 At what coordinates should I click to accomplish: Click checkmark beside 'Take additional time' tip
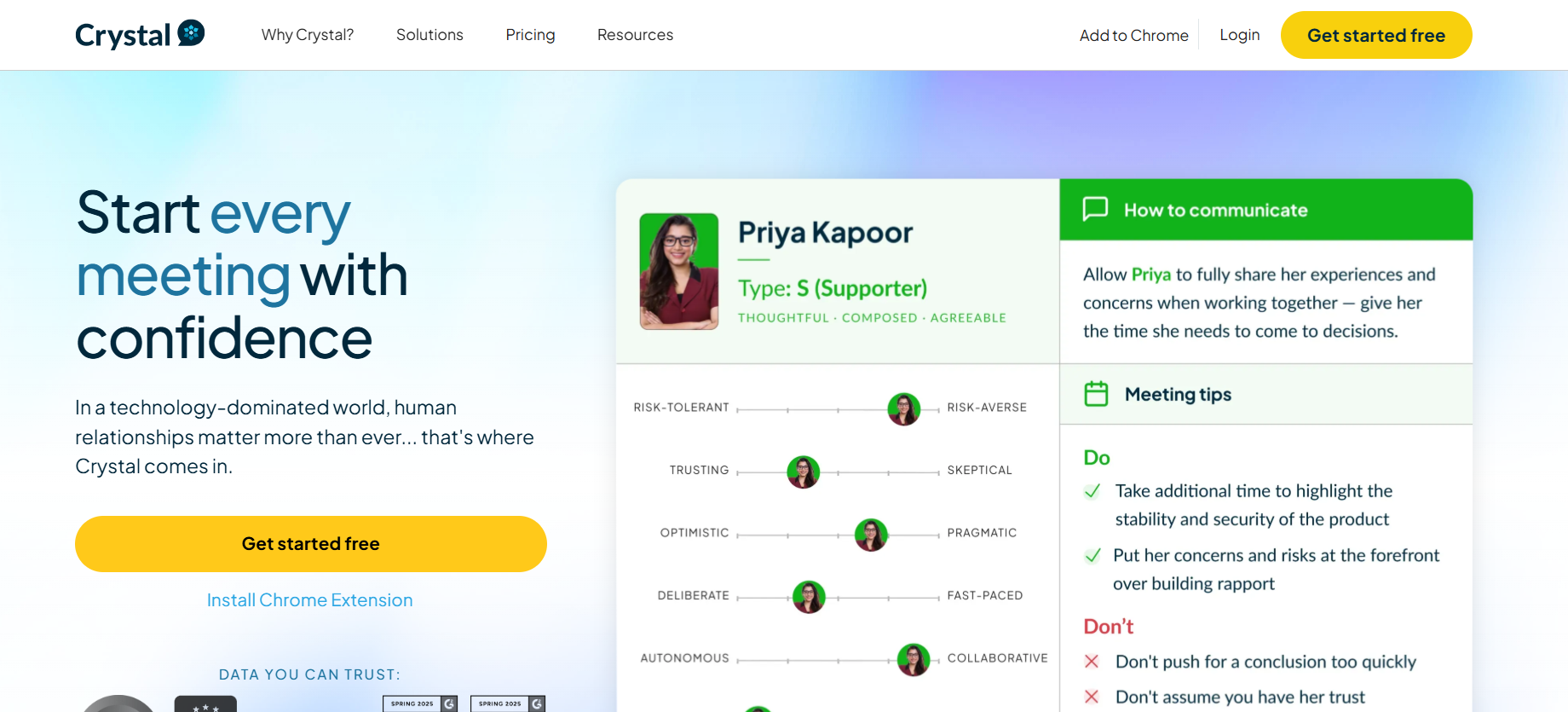1092,491
